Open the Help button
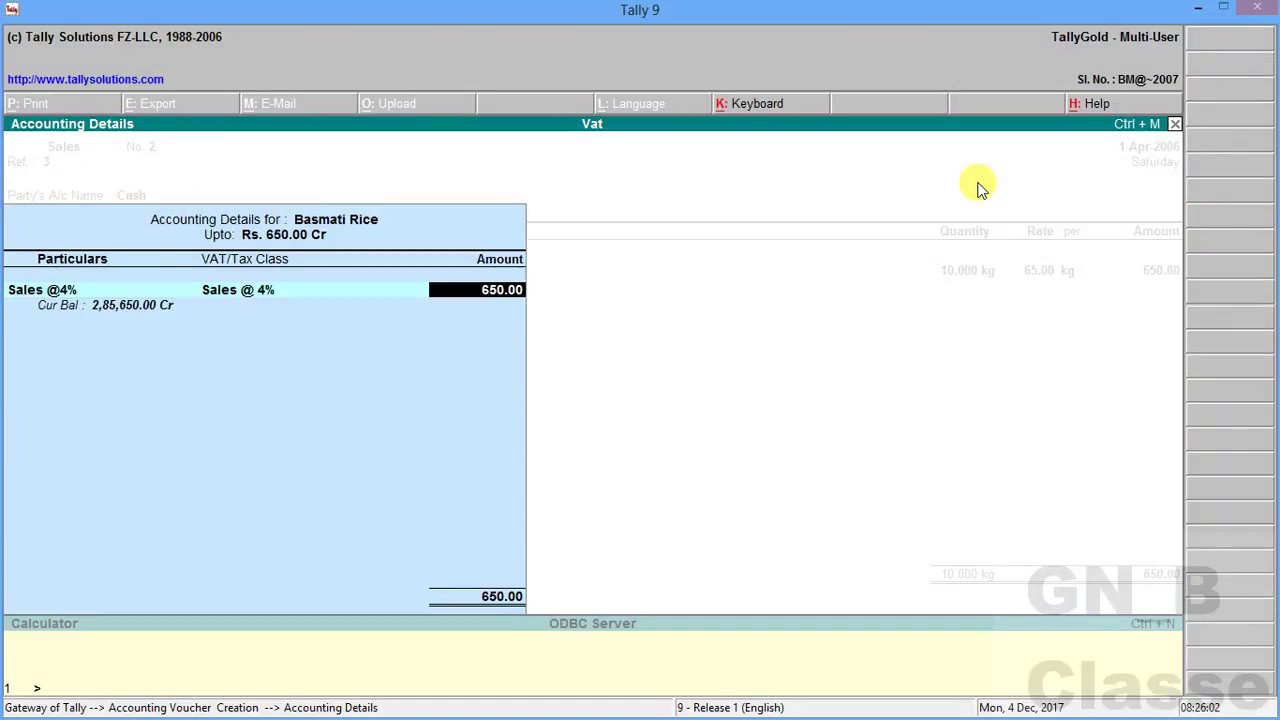1280x720 pixels. pos(1124,104)
